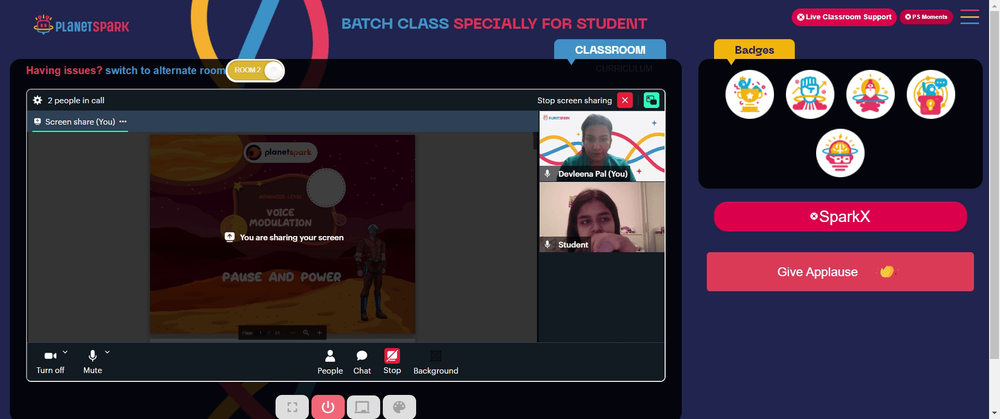Click the green screen layout icon
1000x419 pixels.
[651, 100]
